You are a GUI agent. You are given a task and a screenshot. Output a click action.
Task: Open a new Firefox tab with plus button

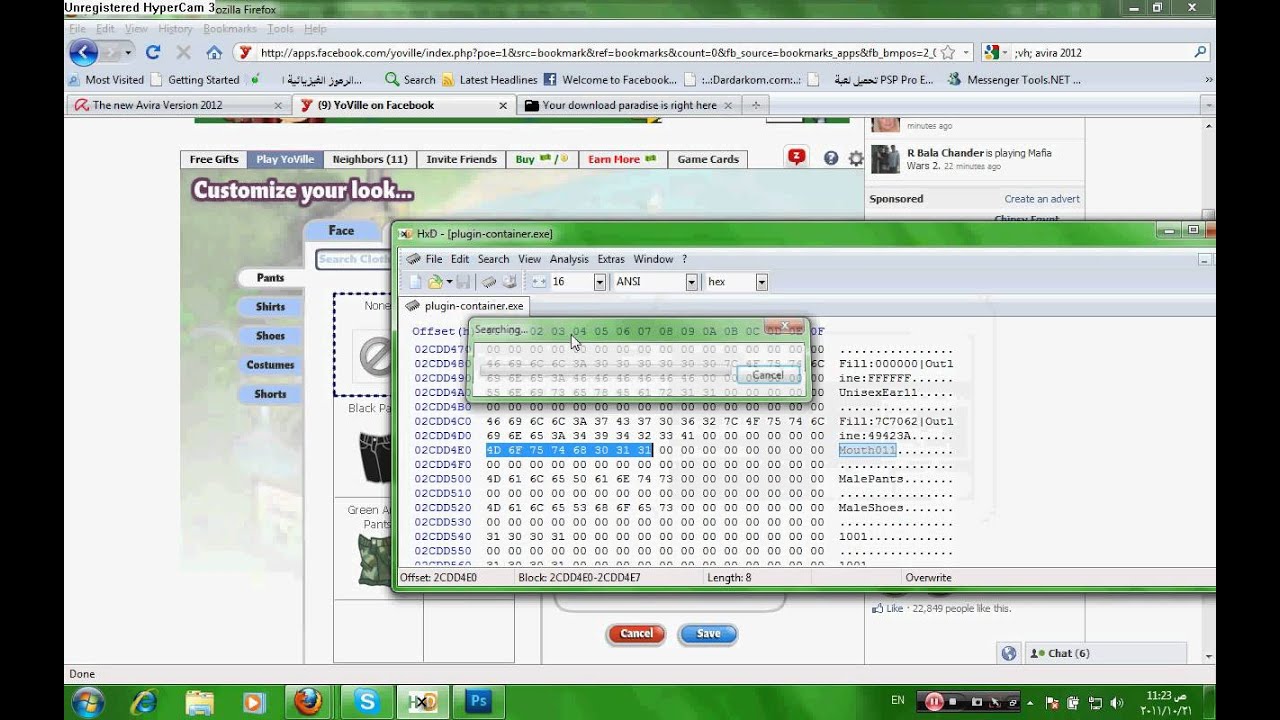756,105
